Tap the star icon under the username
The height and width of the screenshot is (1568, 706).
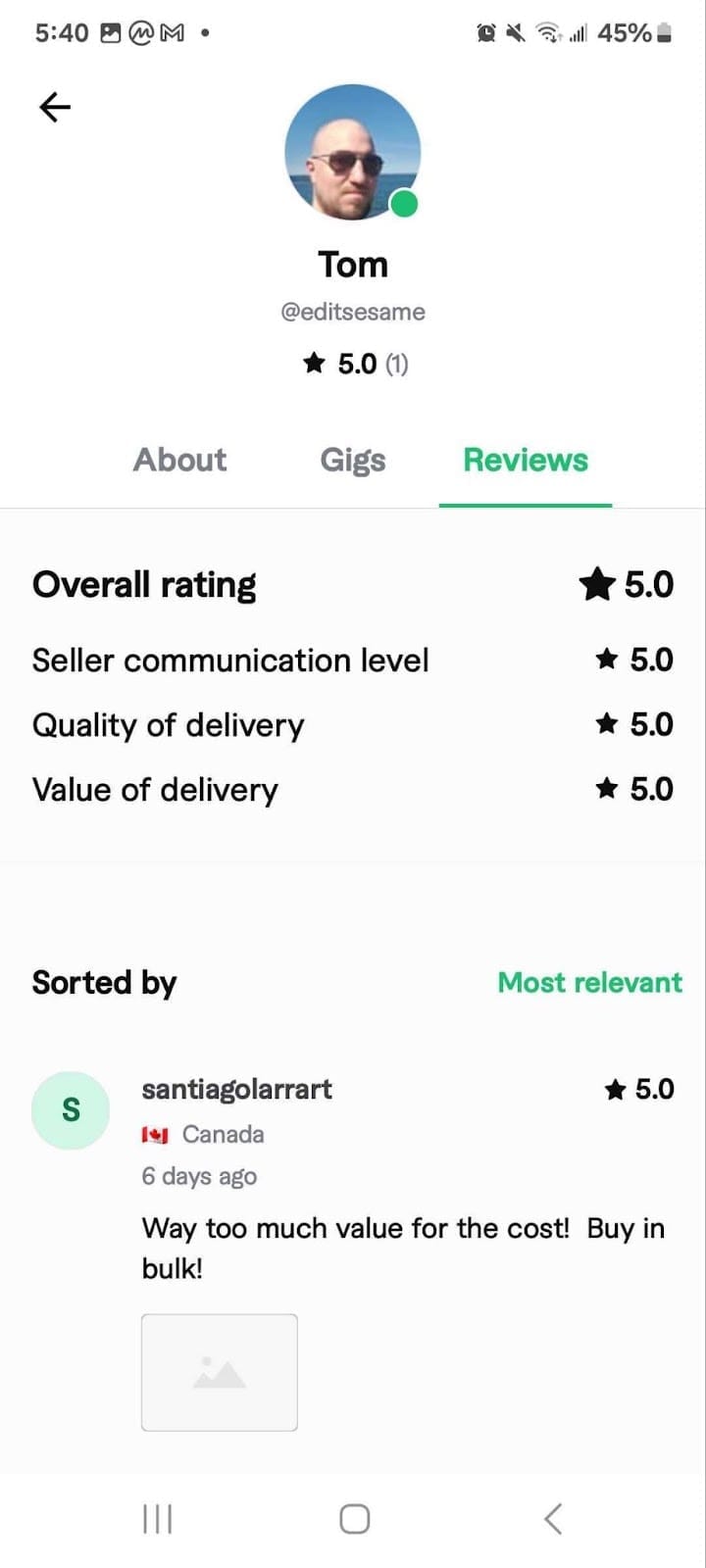[x=314, y=364]
